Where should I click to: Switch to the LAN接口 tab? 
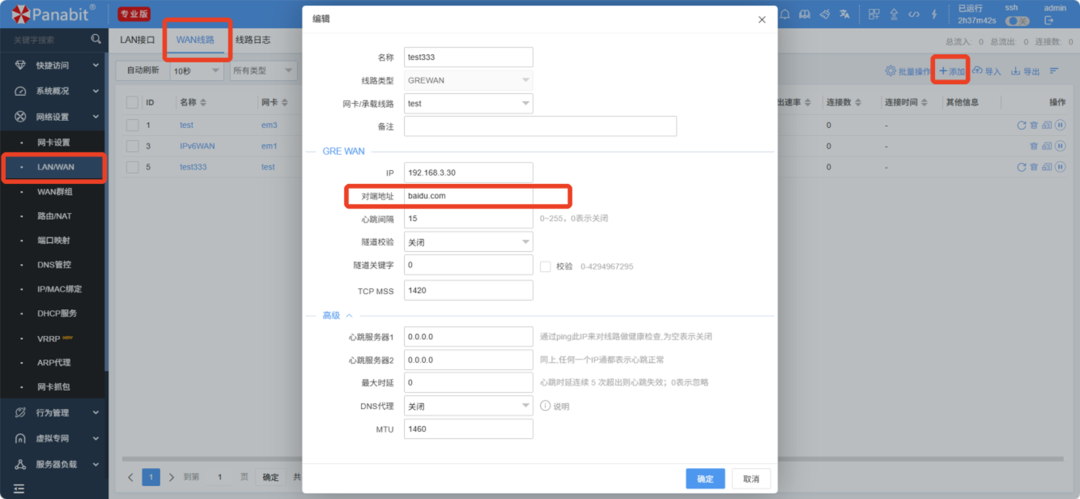click(x=138, y=40)
